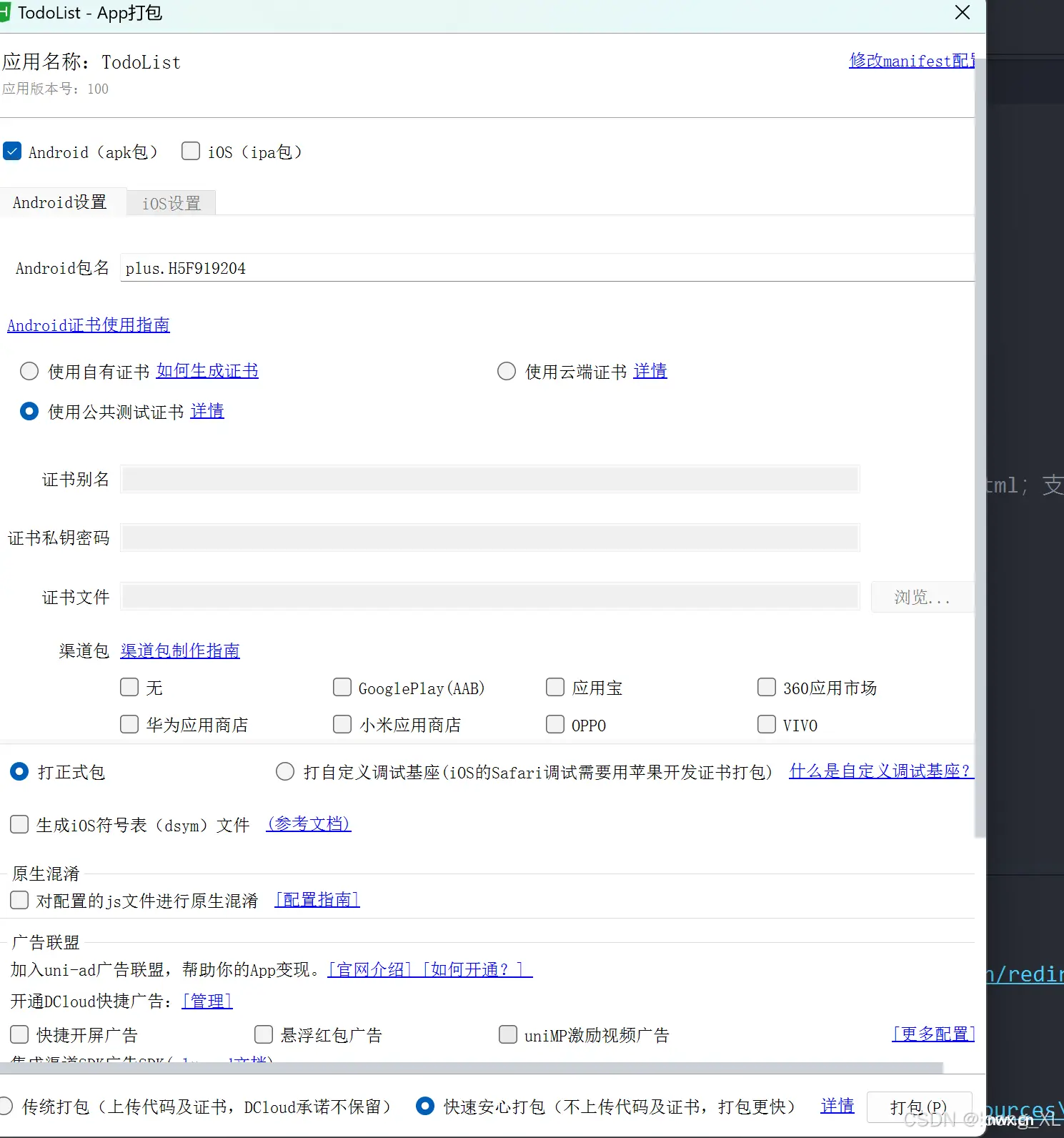
Task: Switch to the iOS设置 tab
Action: pyautogui.click(x=171, y=203)
